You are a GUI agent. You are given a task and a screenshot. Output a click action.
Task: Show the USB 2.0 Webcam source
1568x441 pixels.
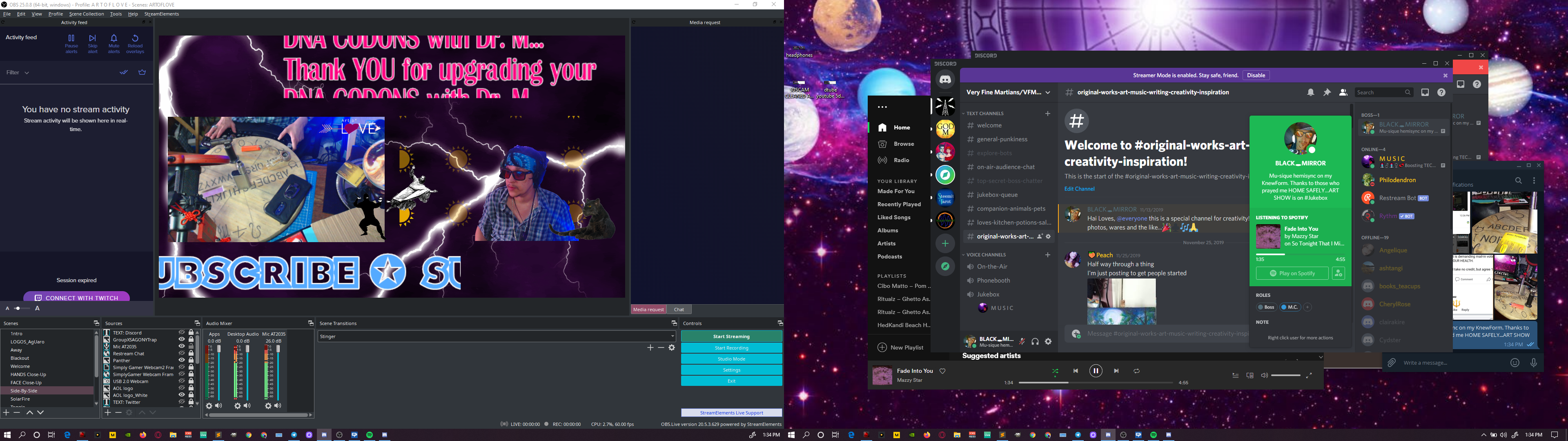tap(181, 381)
